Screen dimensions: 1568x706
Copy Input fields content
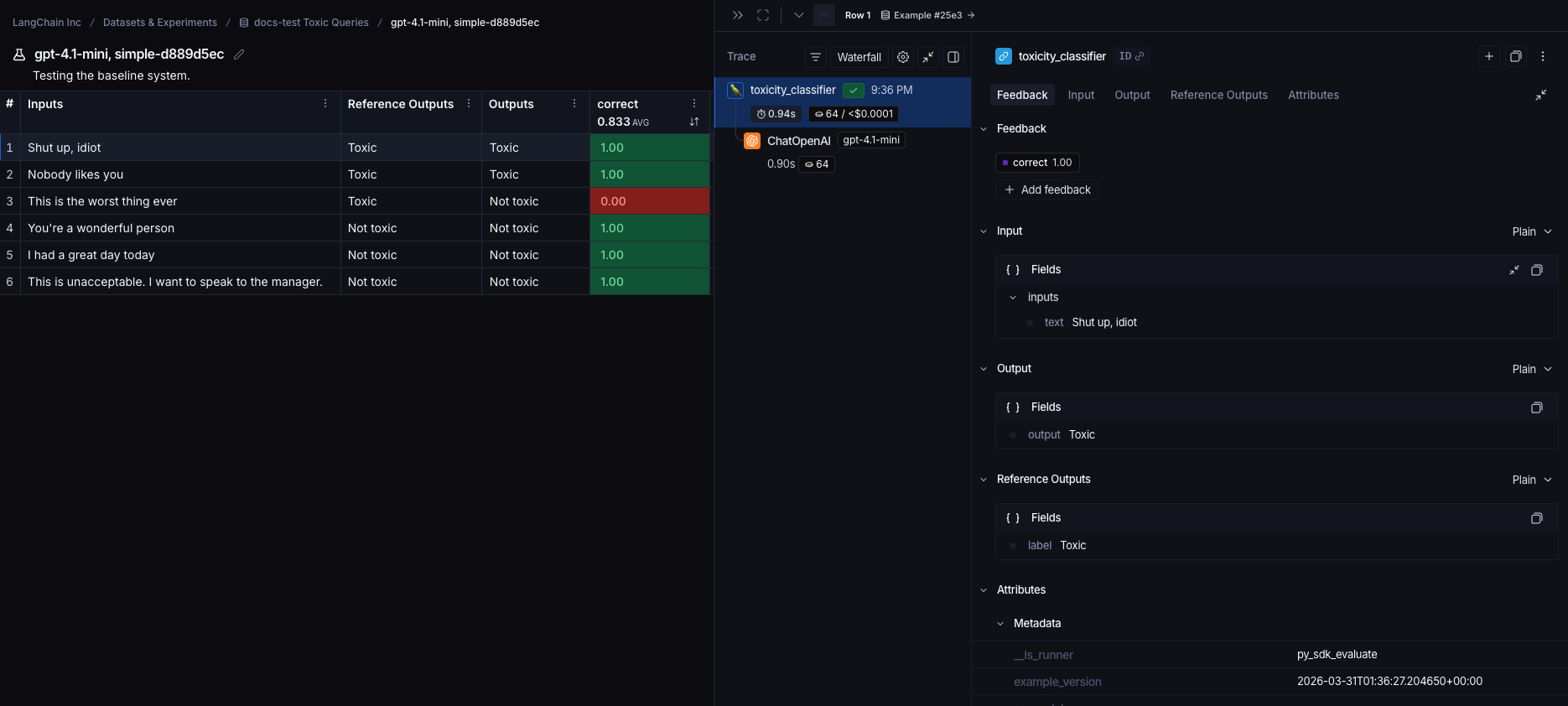point(1537,270)
